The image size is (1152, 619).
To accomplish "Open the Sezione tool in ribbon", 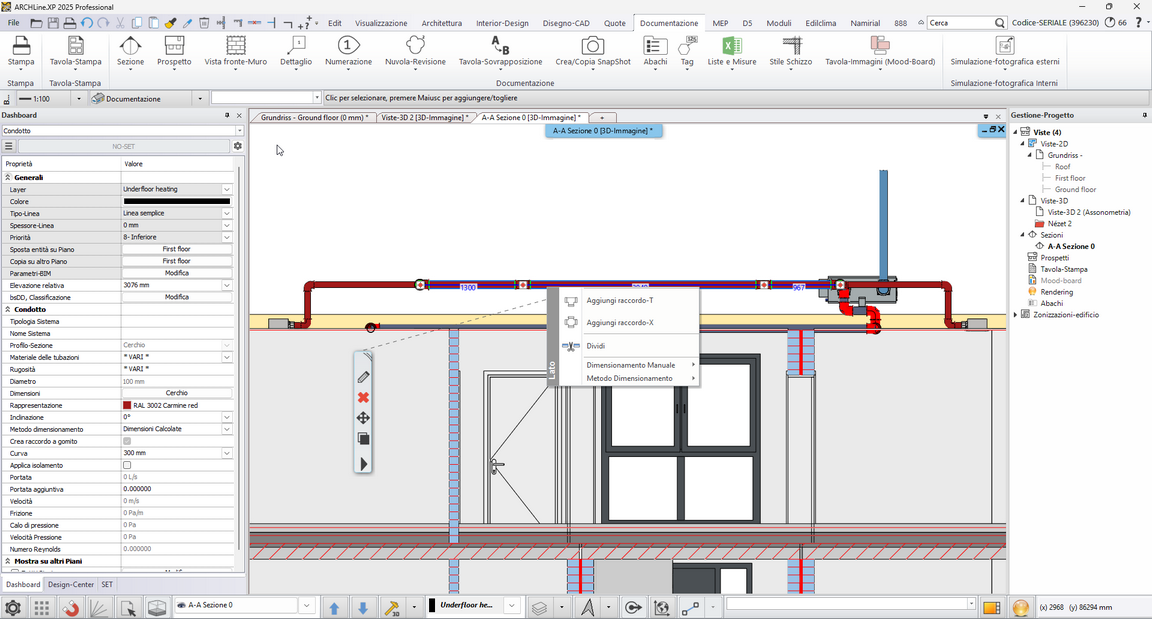I will tap(130, 51).
